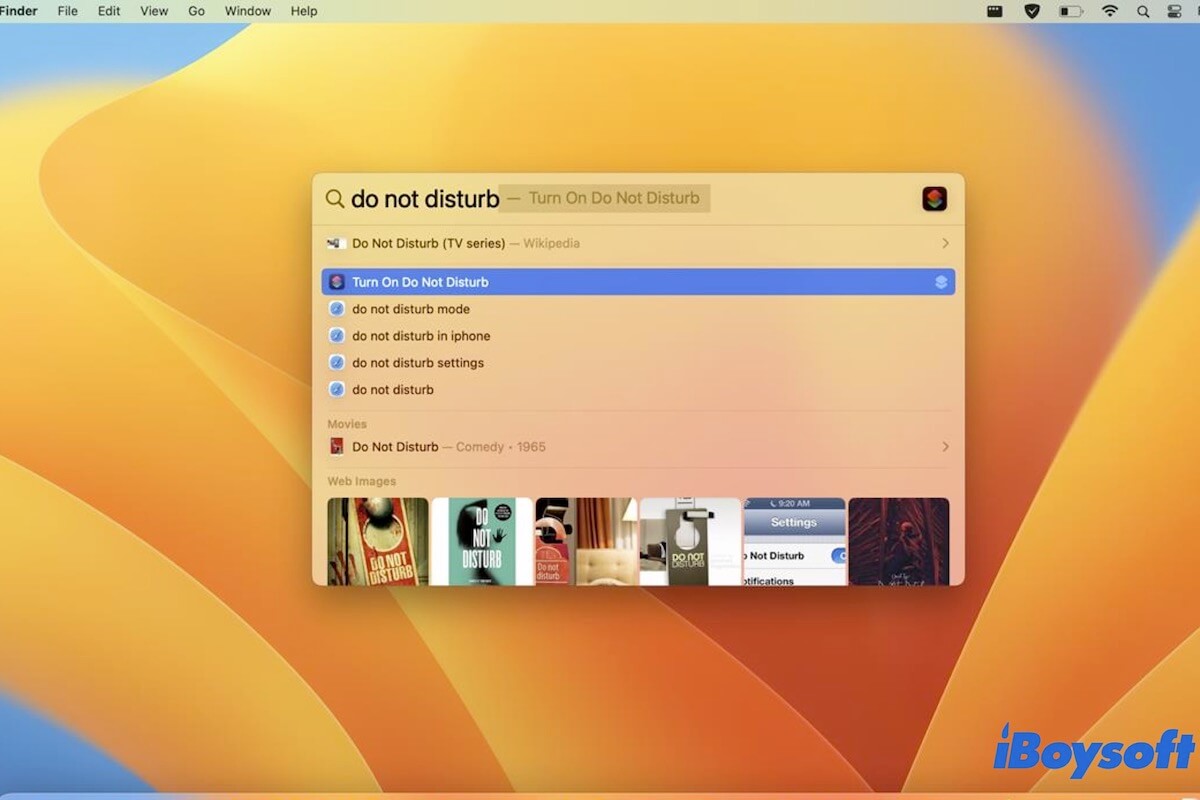Open the Go menu
This screenshot has height=800, width=1200.
coord(197,11)
